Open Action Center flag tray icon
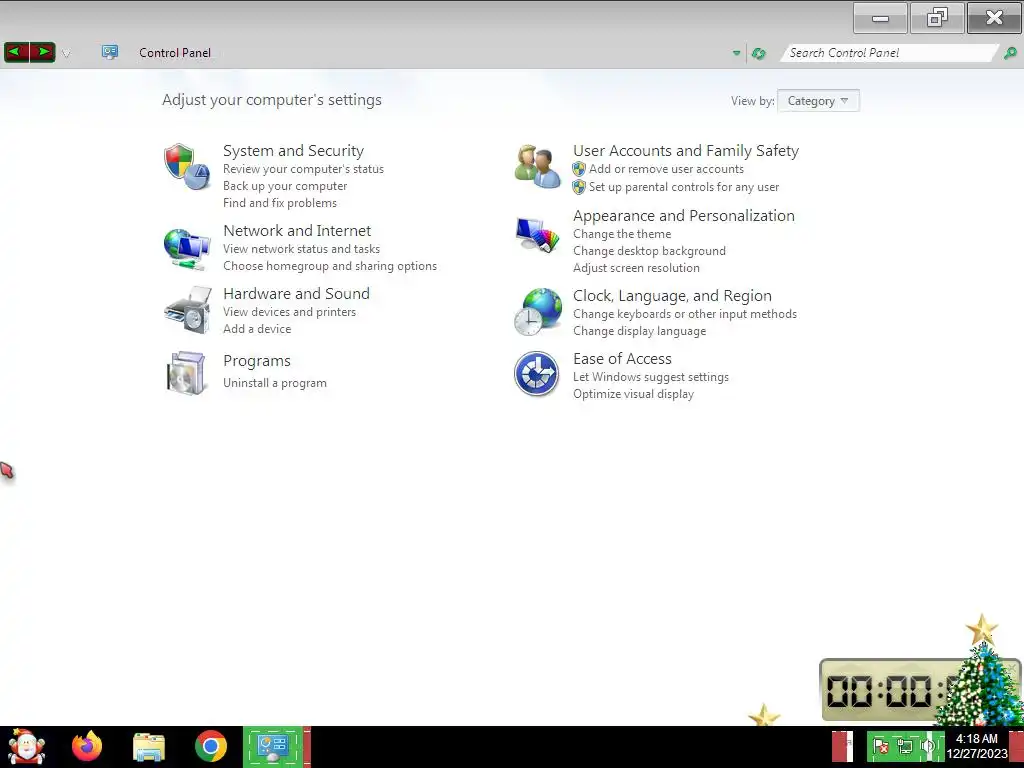 881,746
